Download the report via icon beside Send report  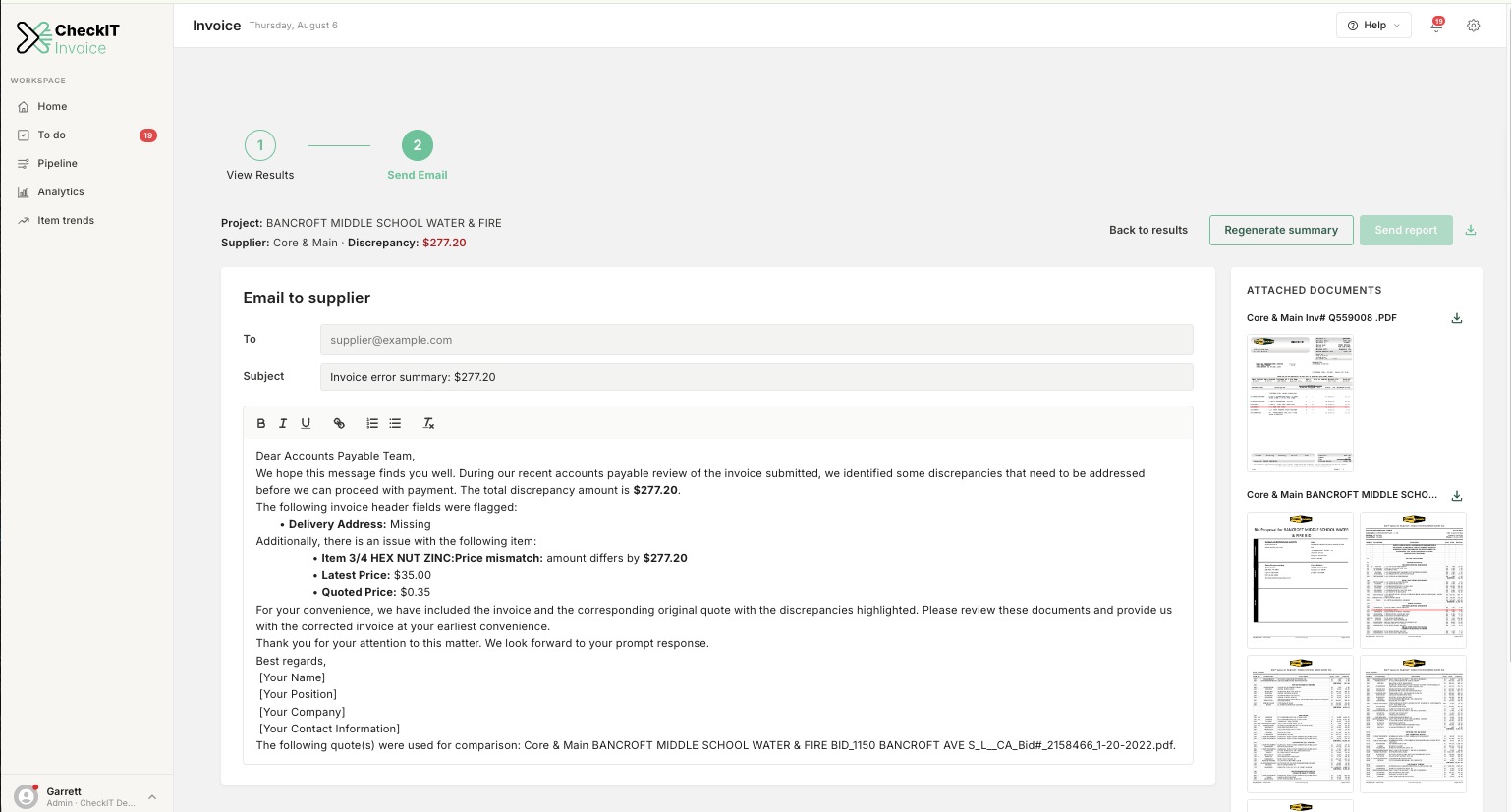click(1471, 230)
